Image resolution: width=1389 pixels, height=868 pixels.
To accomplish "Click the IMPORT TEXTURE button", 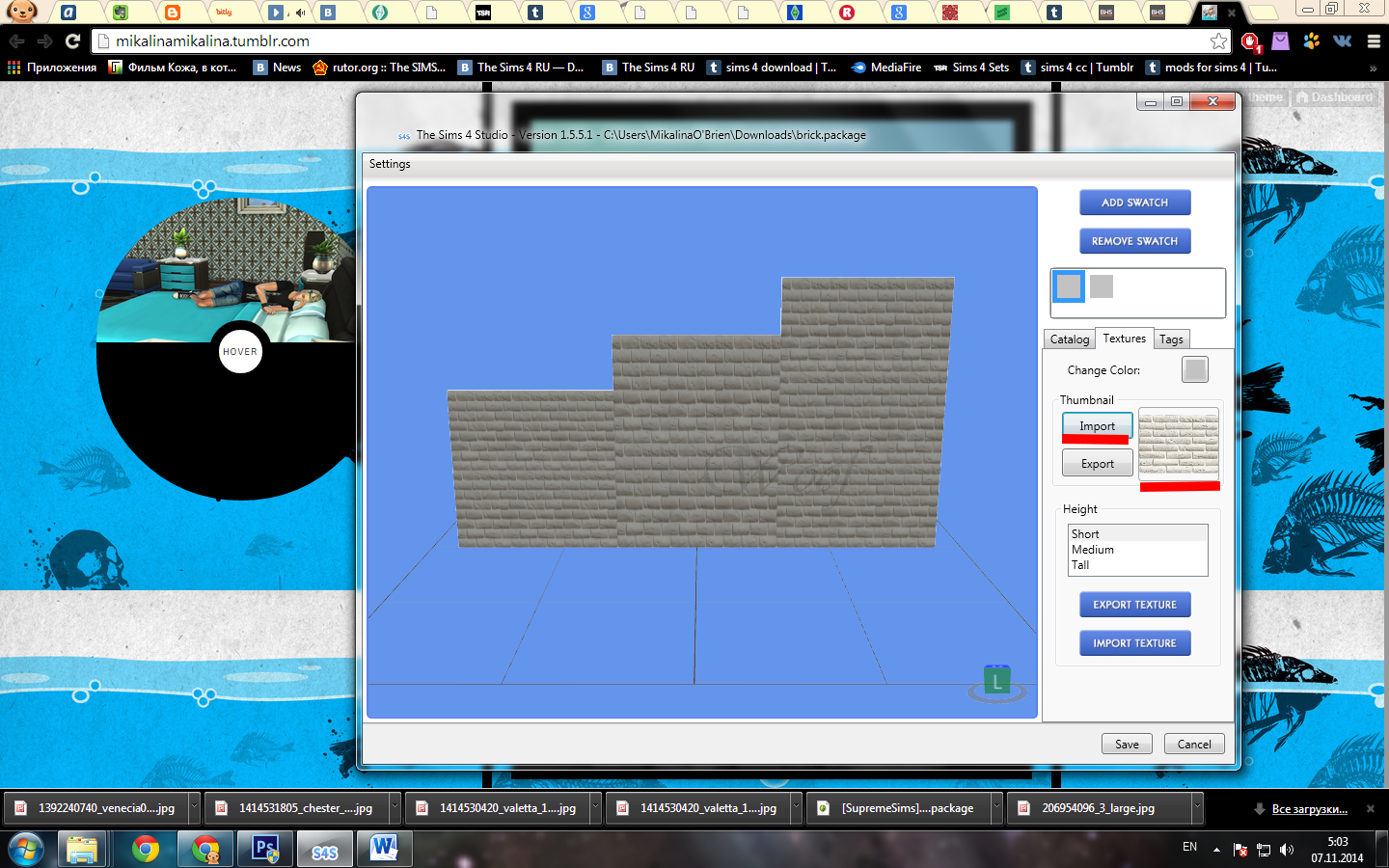I will pyautogui.click(x=1134, y=643).
